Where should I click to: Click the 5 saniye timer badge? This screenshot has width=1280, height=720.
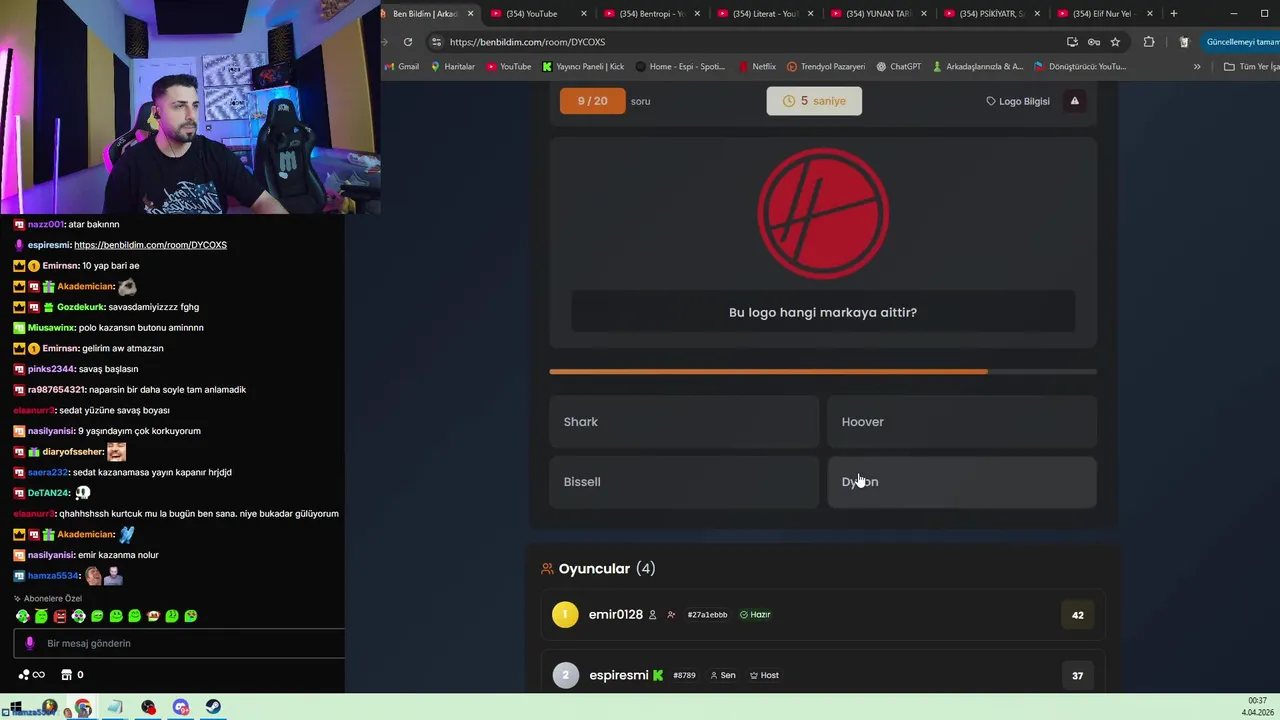tap(814, 101)
